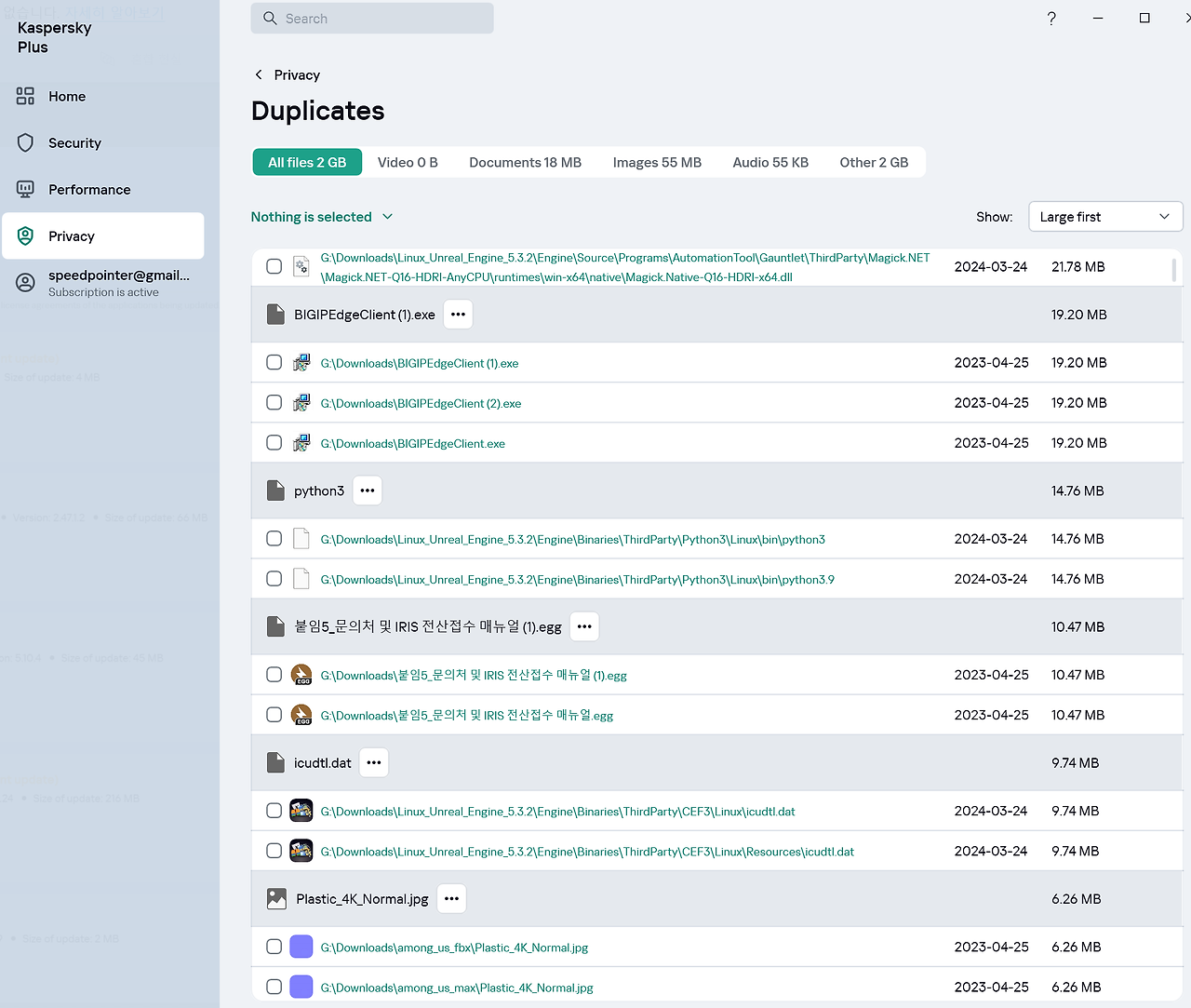Open the Security shield icon
This screenshot has height=1008, width=1191.
(25, 142)
